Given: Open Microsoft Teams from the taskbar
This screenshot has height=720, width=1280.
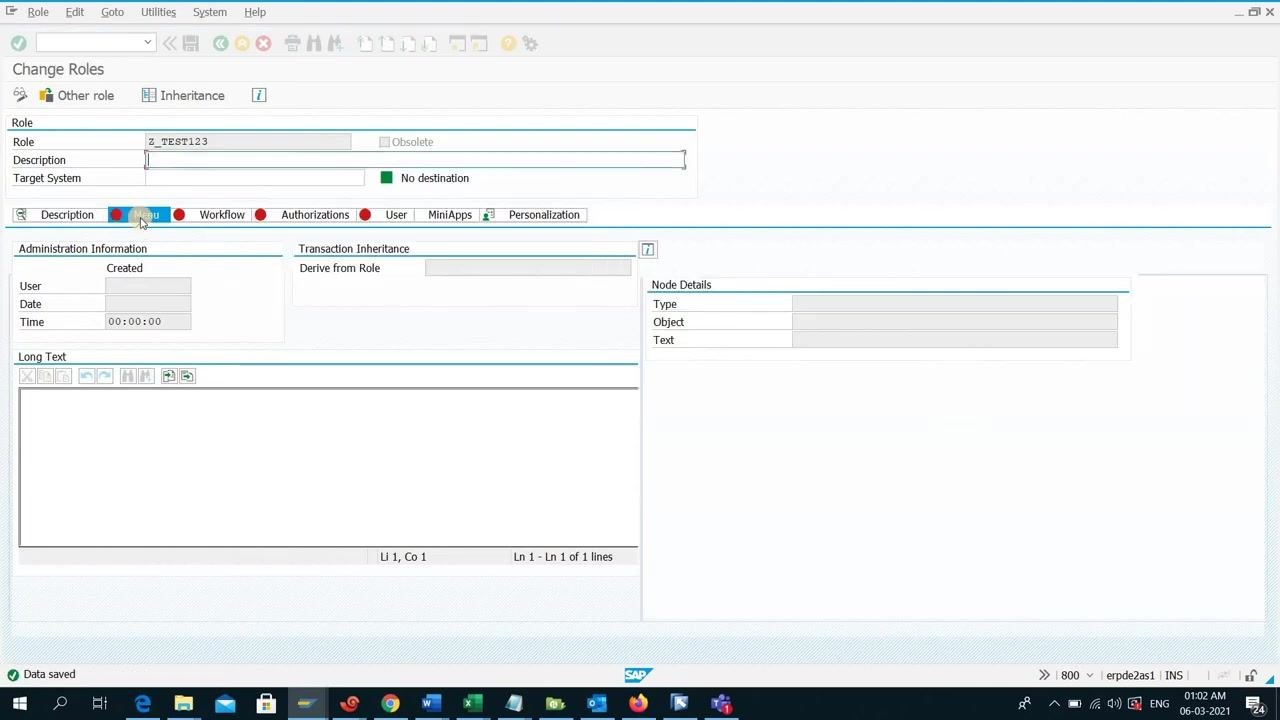Looking at the screenshot, I should [721, 704].
